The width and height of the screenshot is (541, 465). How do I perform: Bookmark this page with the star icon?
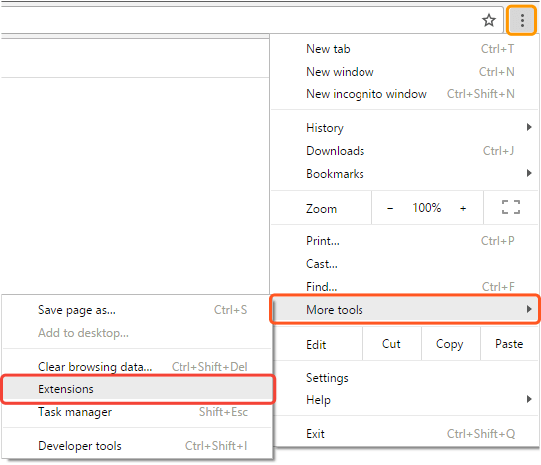tap(489, 20)
